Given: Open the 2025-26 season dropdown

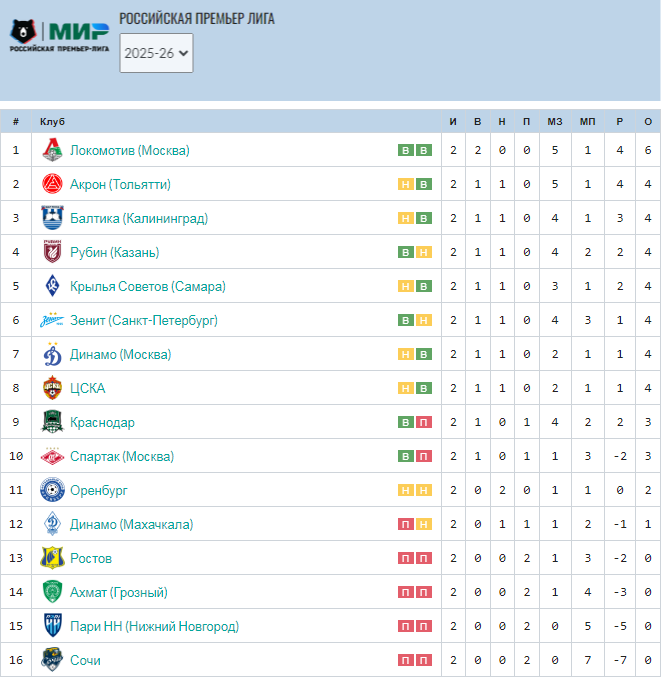Looking at the screenshot, I should click(156, 53).
